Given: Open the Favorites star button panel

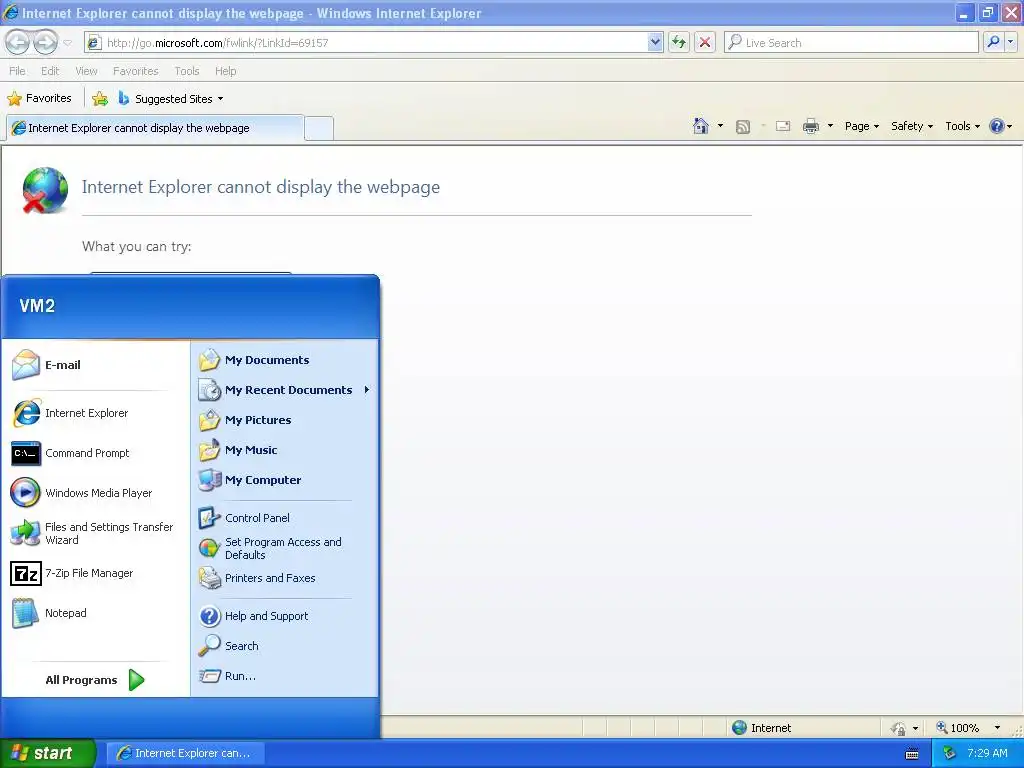Looking at the screenshot, I should point(39,99).
